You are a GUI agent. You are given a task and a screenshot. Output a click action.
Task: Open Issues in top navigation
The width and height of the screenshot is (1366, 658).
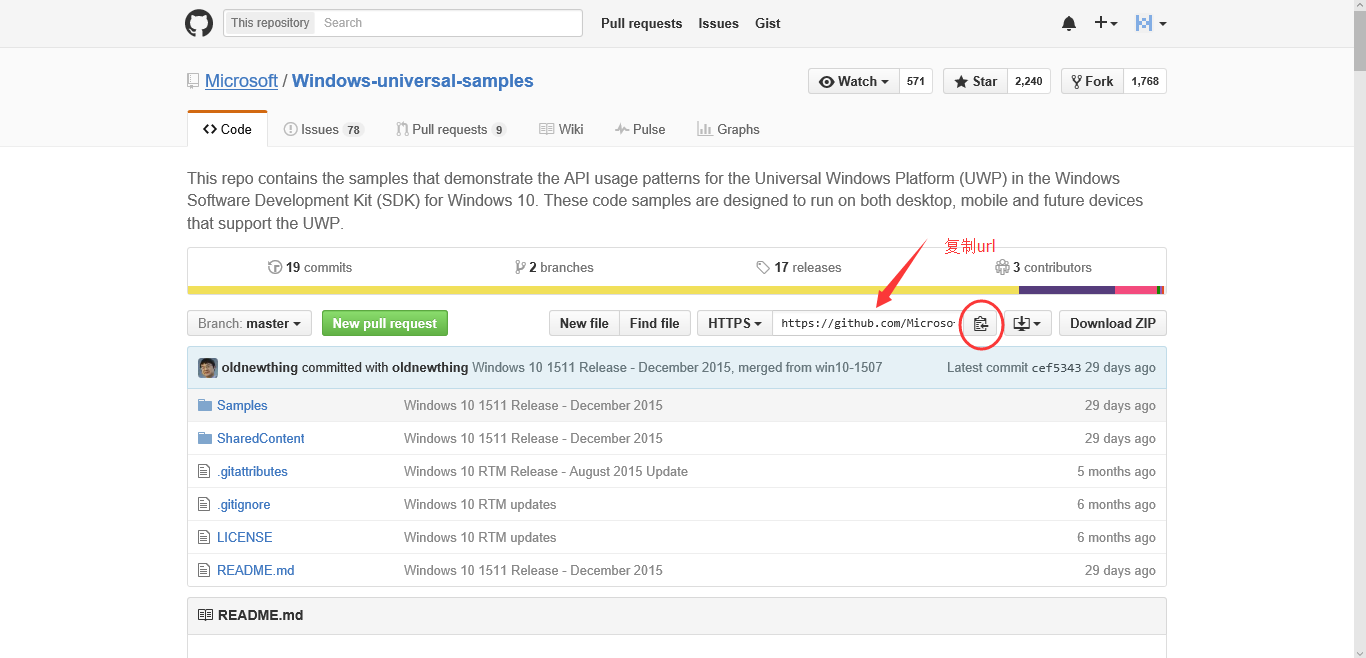[718, 23]
